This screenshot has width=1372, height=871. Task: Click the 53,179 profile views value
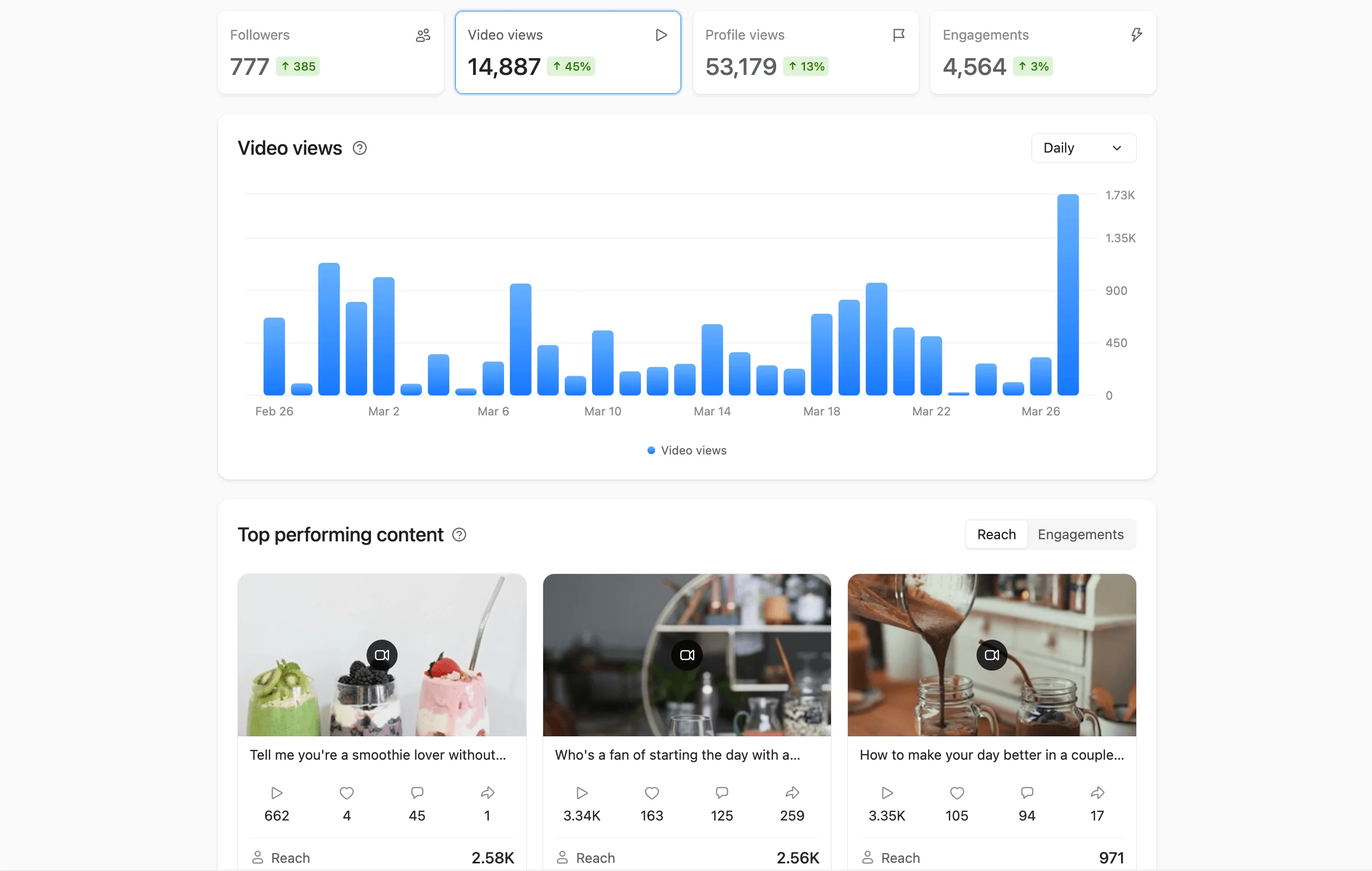[741, 67]
